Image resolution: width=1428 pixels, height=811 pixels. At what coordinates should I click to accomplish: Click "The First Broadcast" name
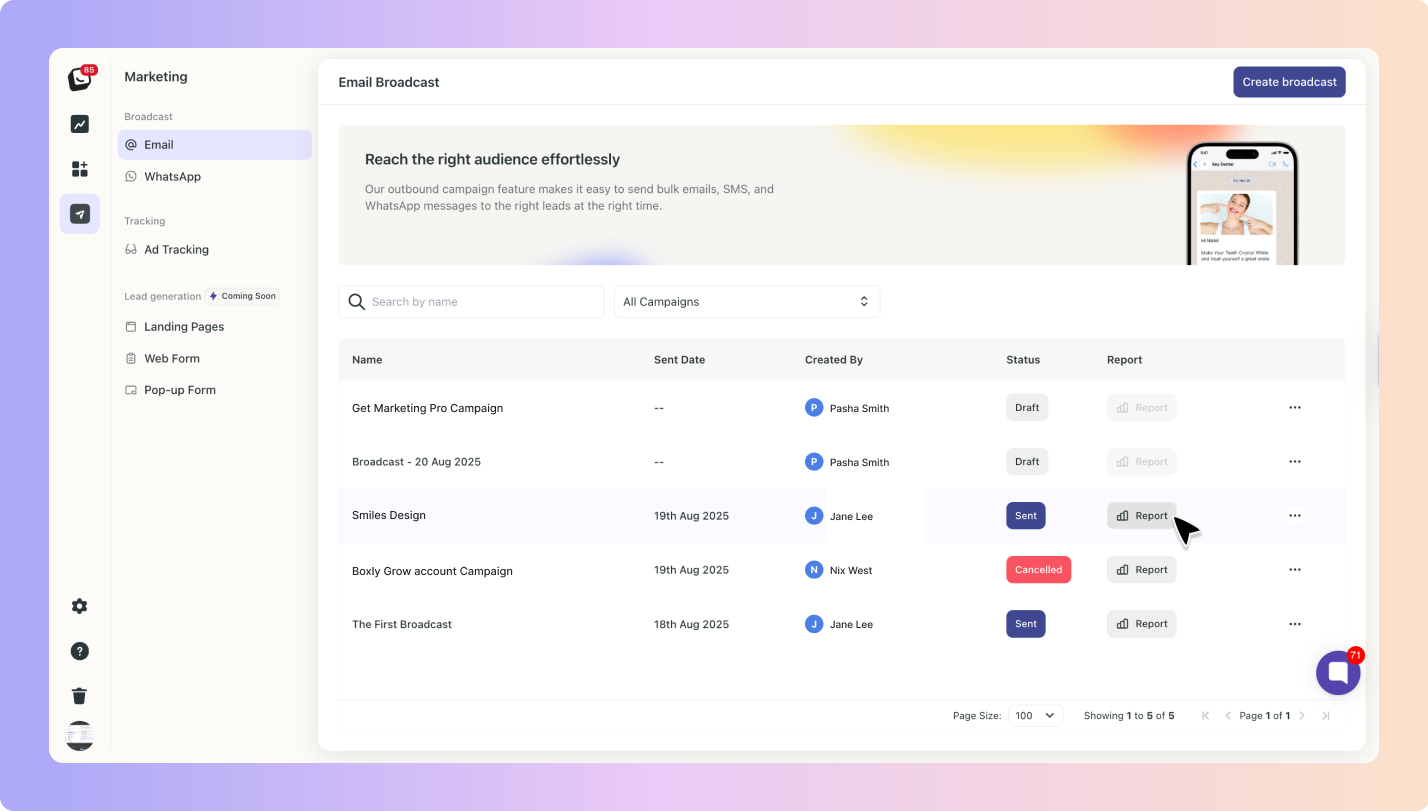point(402,624)
